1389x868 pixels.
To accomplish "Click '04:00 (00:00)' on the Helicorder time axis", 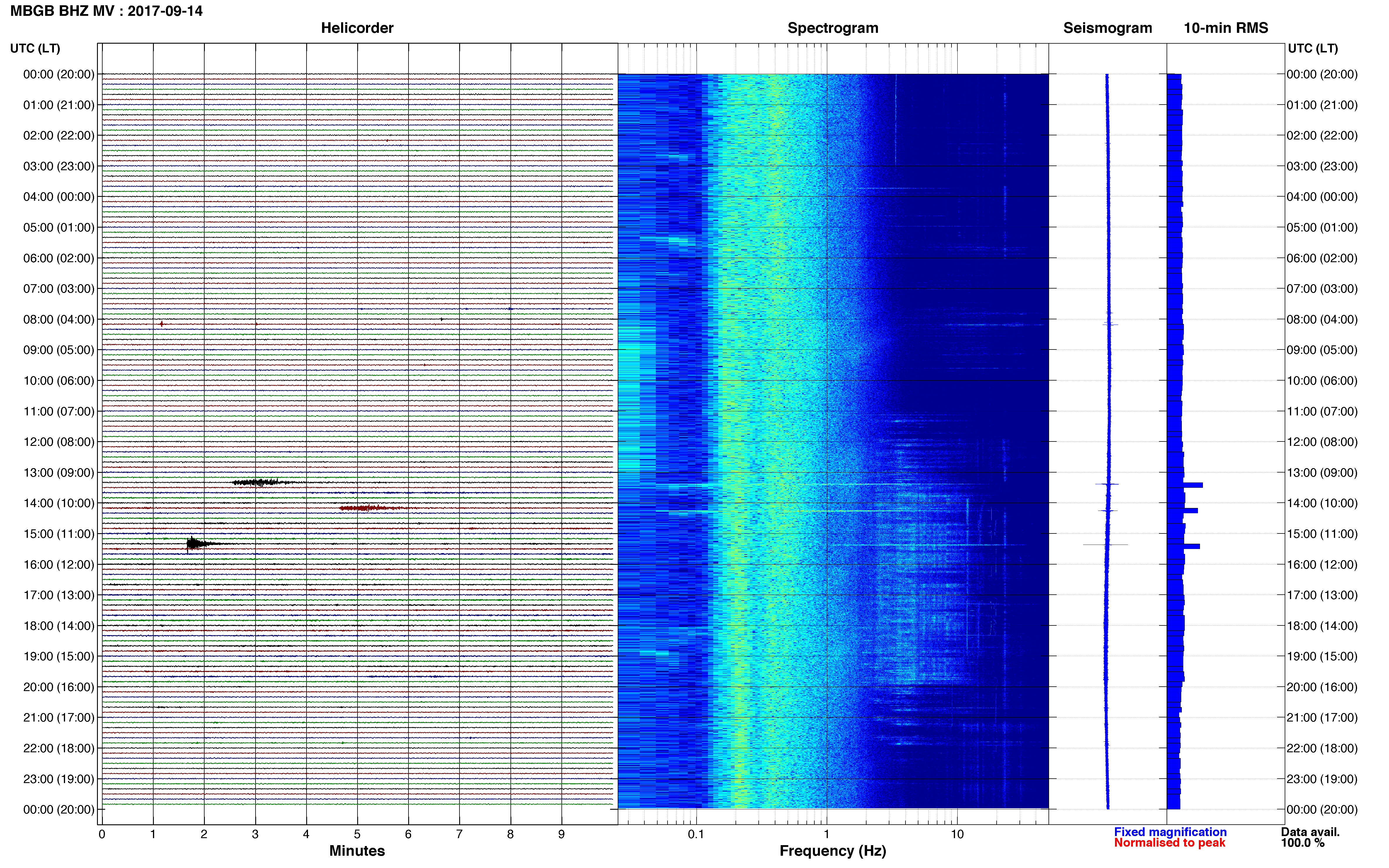I will [x=59, y=197].
